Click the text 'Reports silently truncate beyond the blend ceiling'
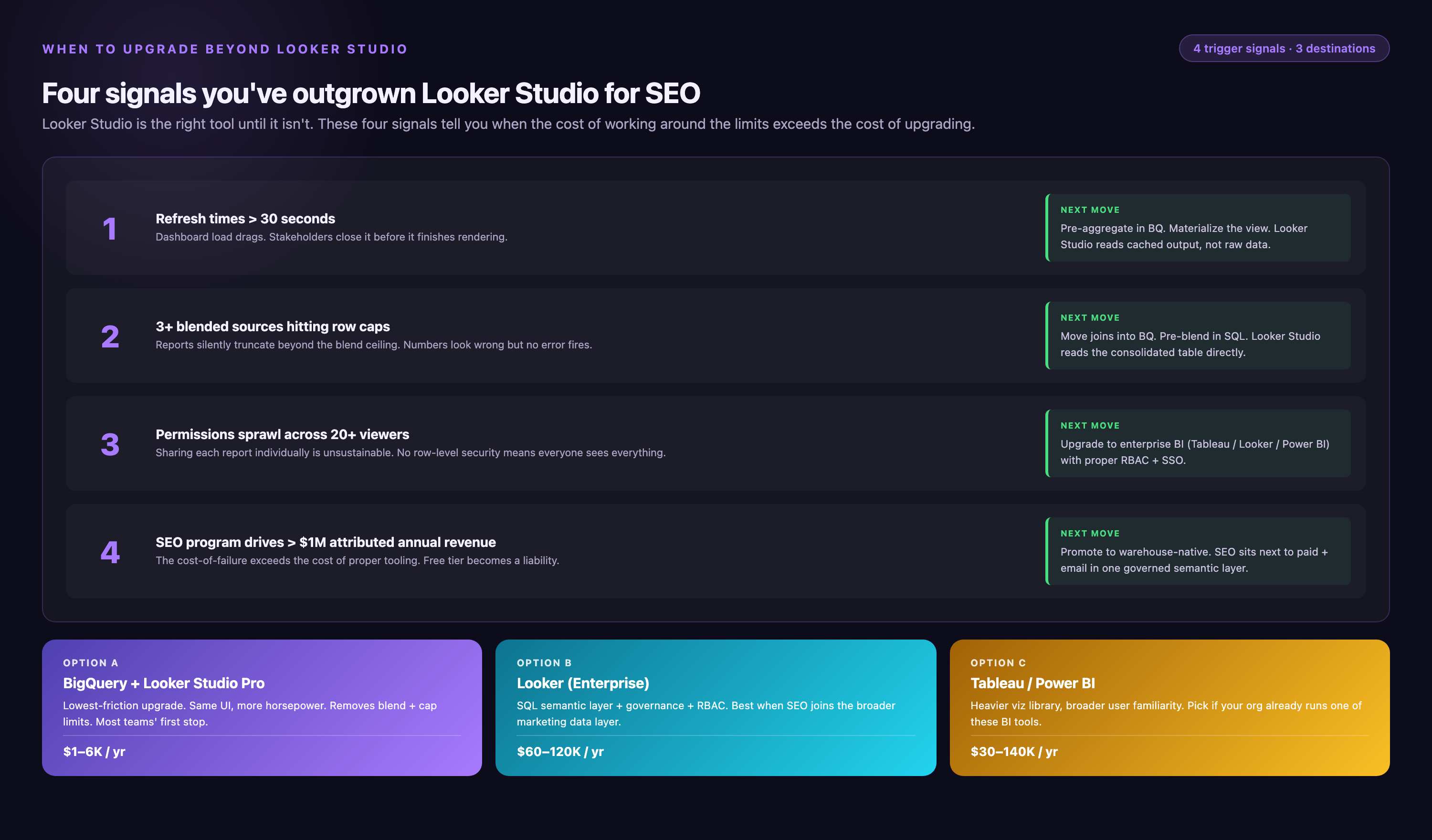 click(x=373, y=345)
